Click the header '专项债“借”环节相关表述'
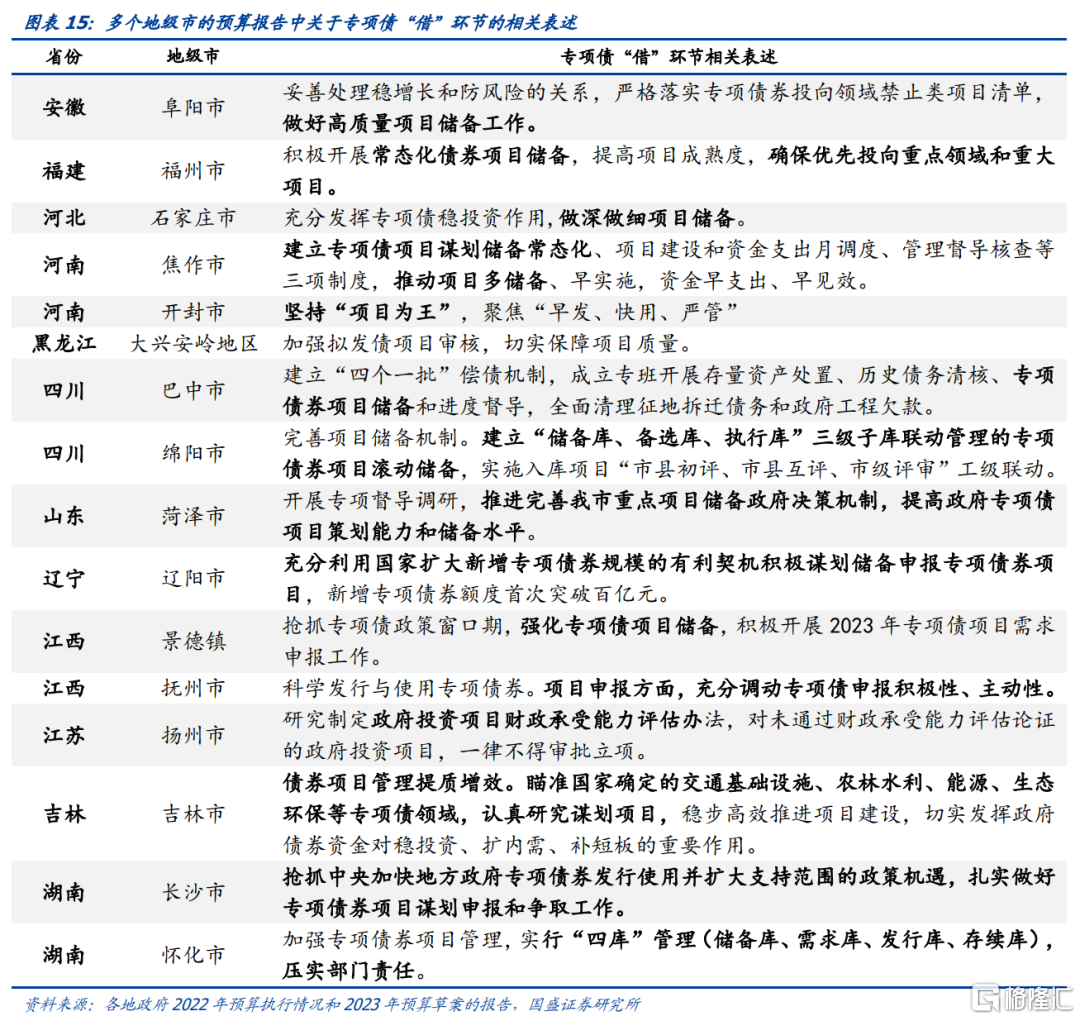The image size is (1080, 1021). [x=668, y=56]
